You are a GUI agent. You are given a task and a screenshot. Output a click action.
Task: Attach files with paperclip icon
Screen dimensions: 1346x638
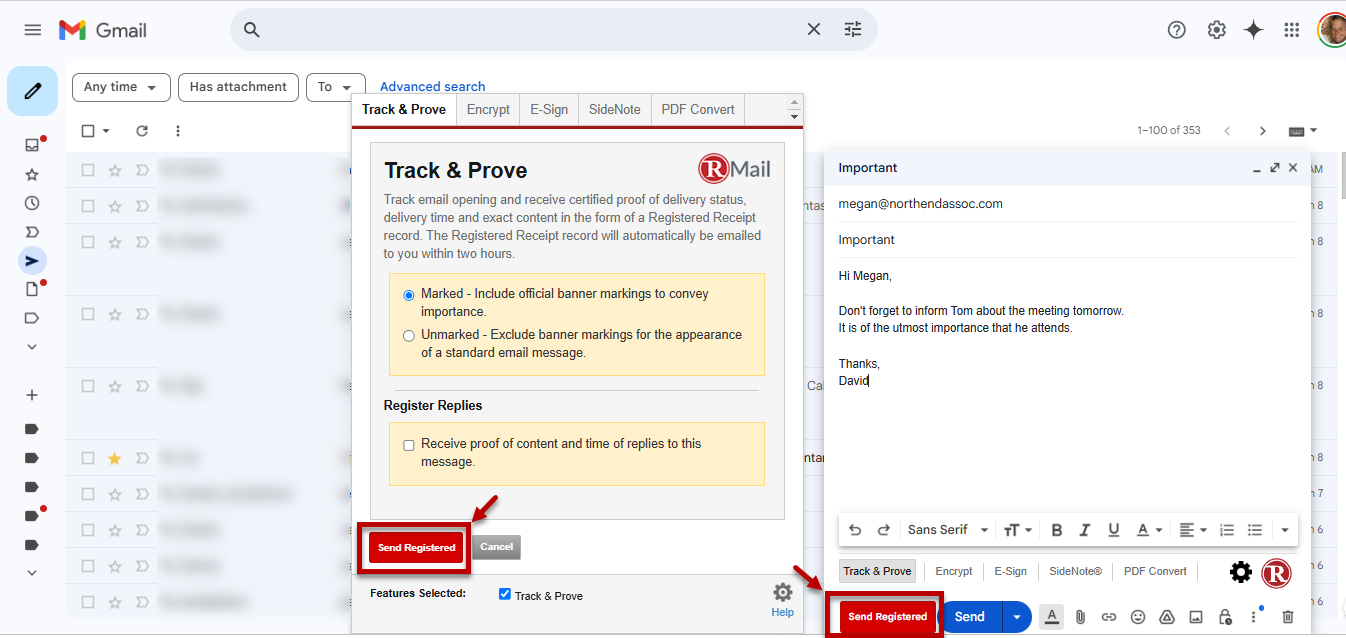(x=1080, y=617)
